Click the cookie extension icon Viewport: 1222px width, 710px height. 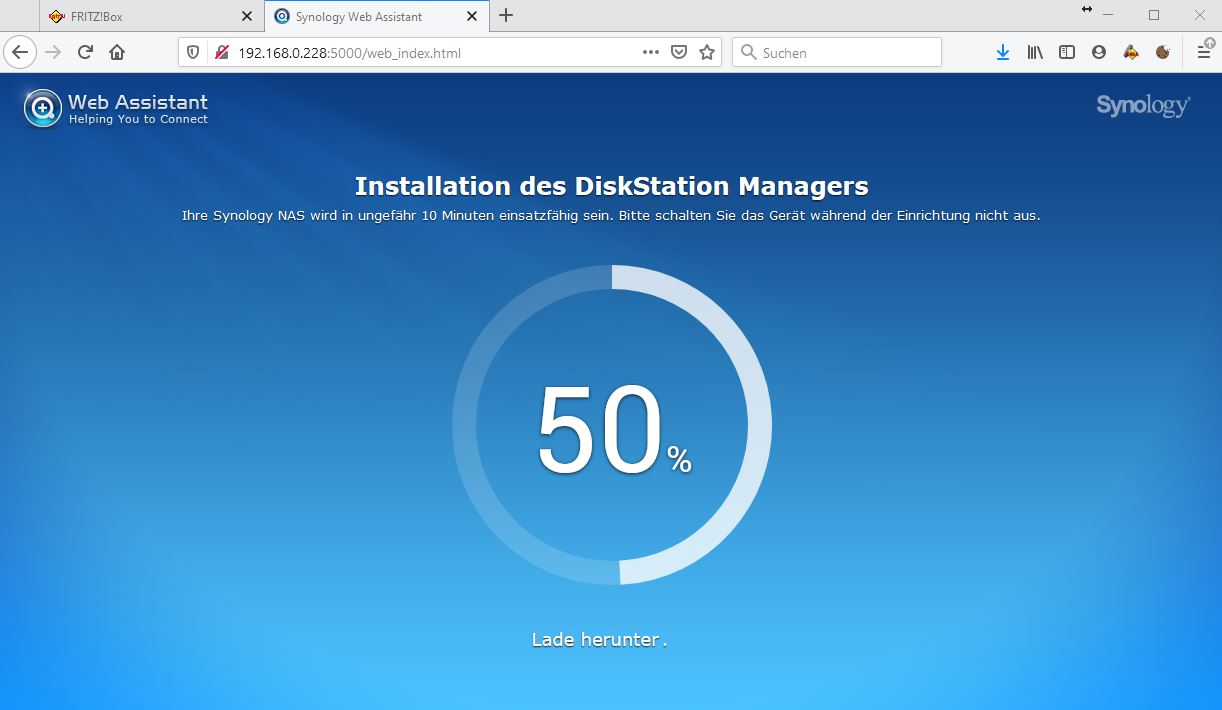coord(1163,52)
